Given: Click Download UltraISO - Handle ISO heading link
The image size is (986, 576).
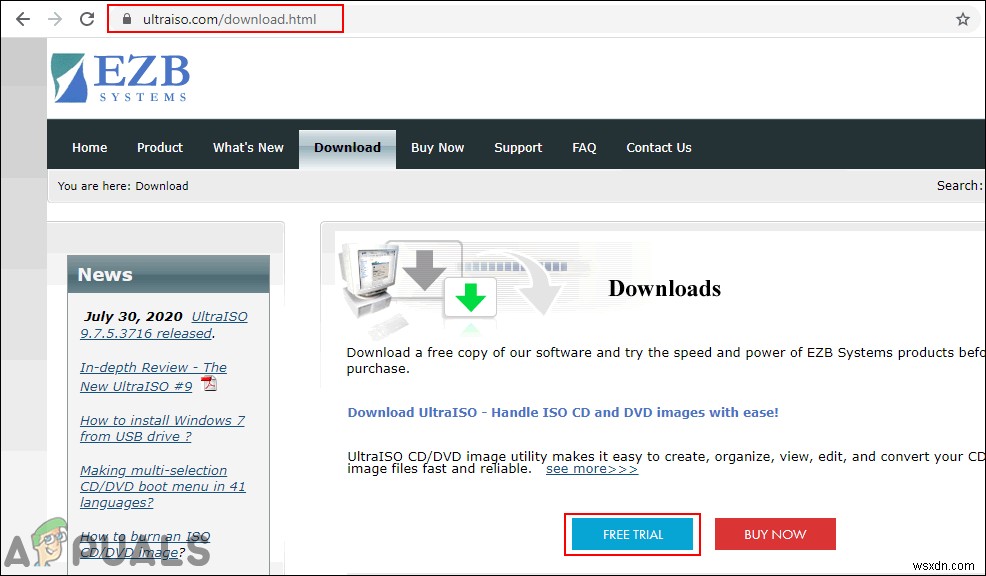Looking at the screenshot, I should pyautogui.click(x=563, y=413).
